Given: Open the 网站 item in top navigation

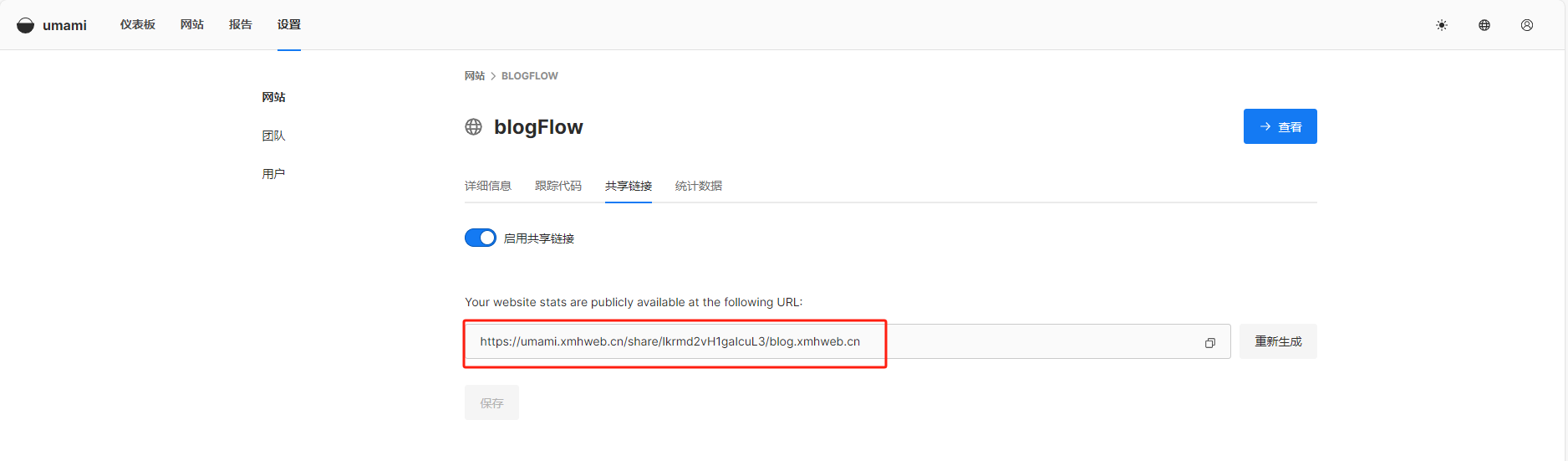Looking at the screenshot, I should click(x=192, y=24).
